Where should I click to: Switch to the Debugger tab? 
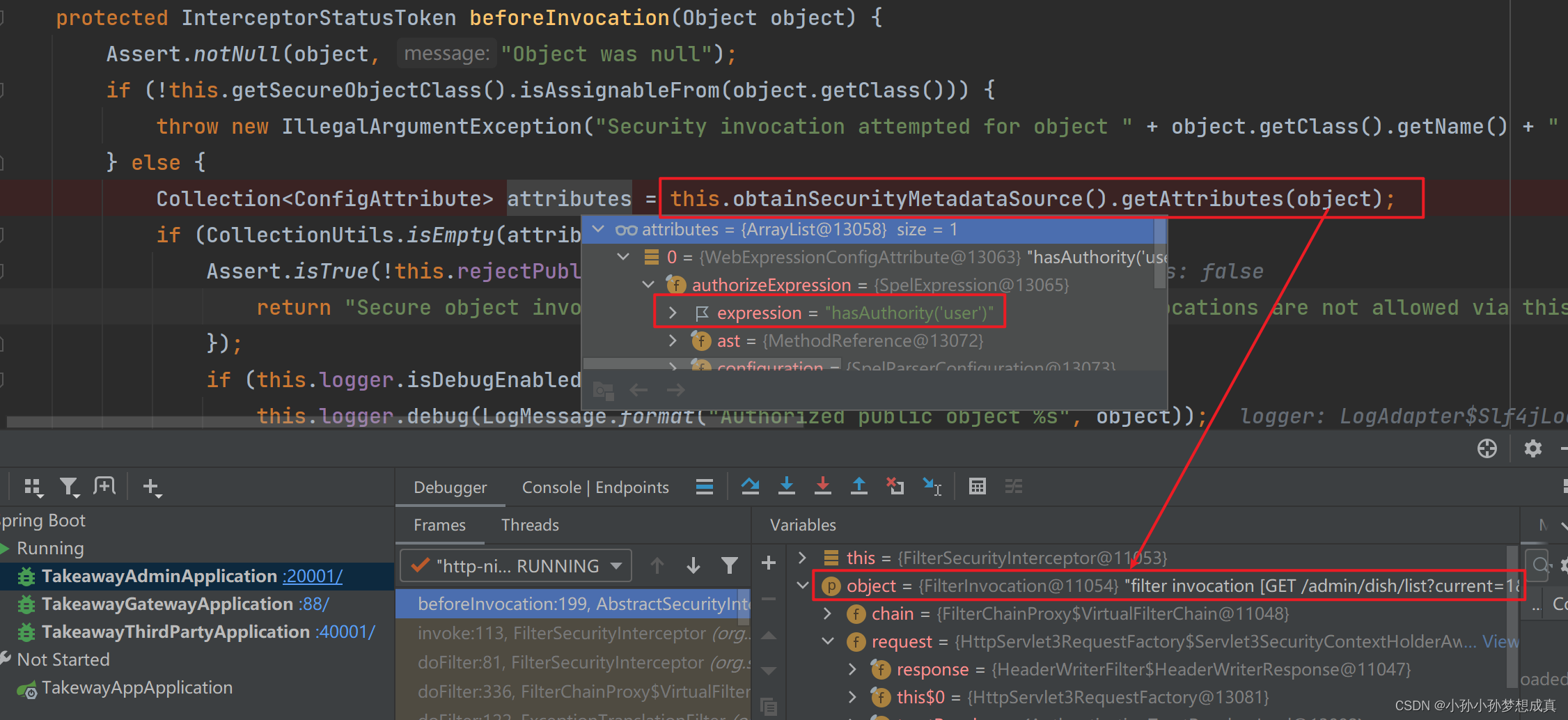450,487
